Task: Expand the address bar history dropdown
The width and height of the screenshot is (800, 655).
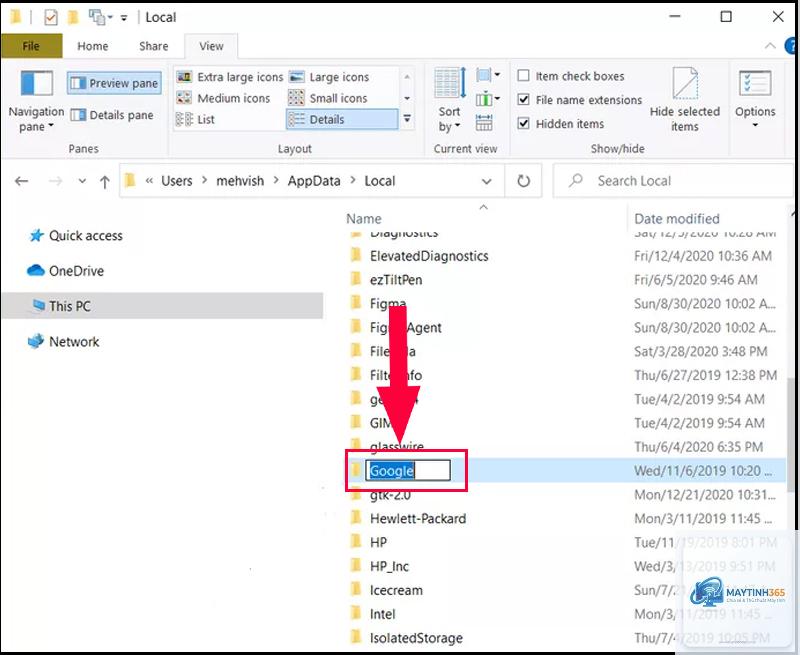Action: coord(486,181)
